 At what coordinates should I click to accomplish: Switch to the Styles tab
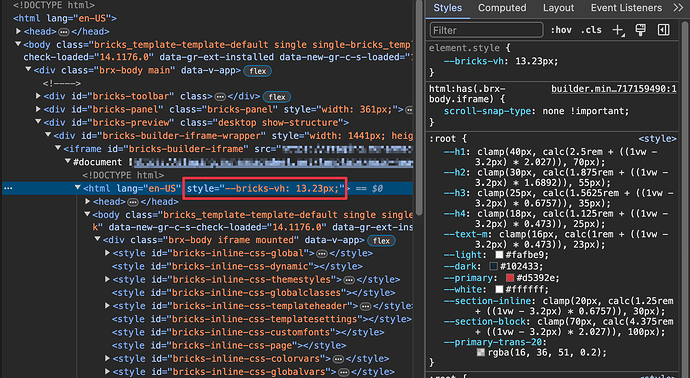[x=448, y=8]
